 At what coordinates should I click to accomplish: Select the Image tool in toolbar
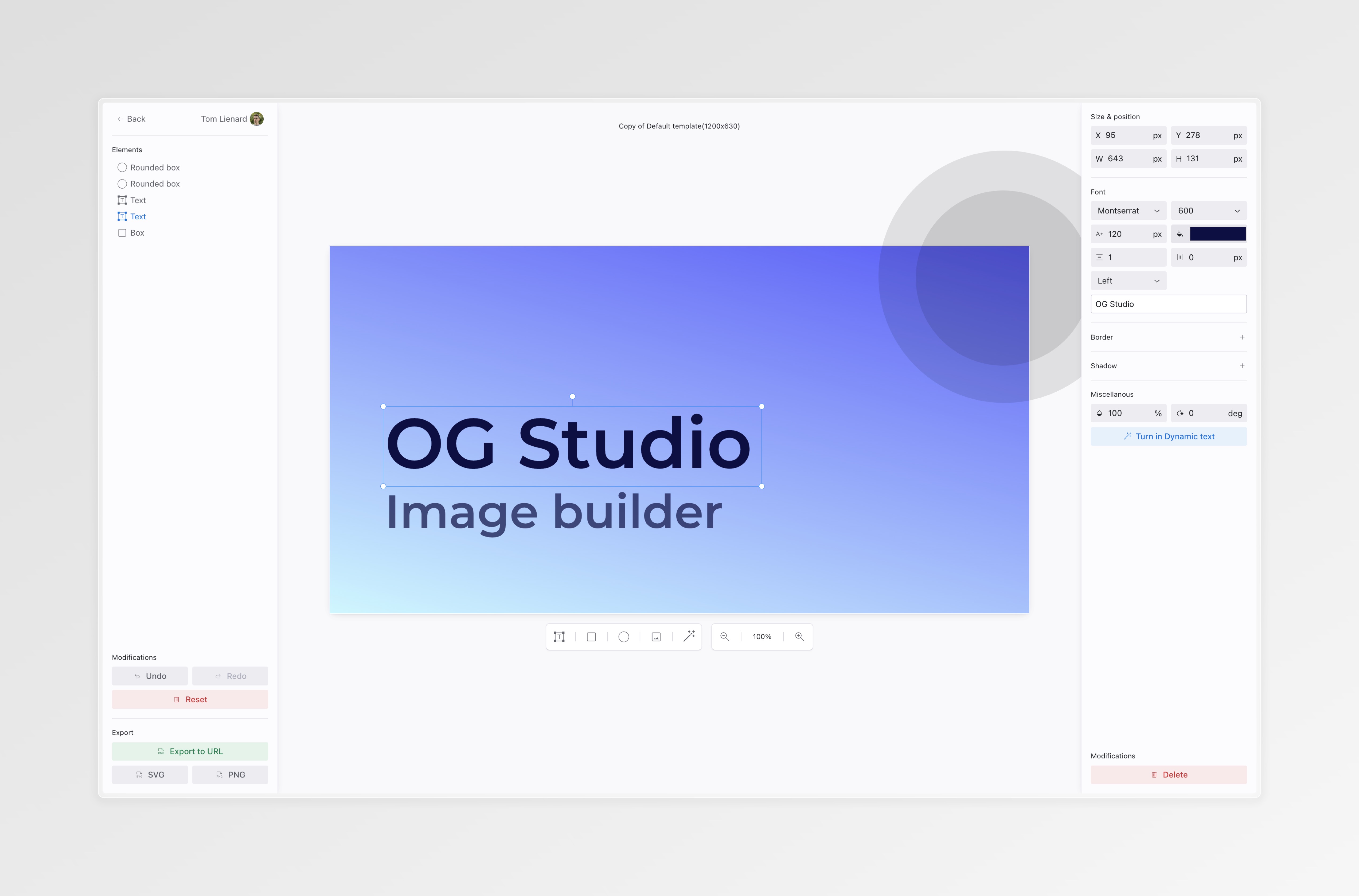click(656, 637)
